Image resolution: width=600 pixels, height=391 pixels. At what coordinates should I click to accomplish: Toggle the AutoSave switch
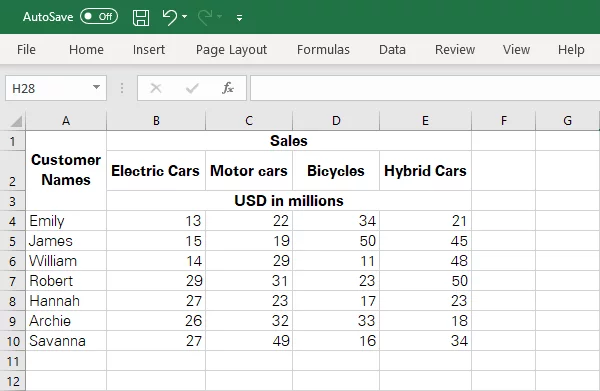click(99, 16)
